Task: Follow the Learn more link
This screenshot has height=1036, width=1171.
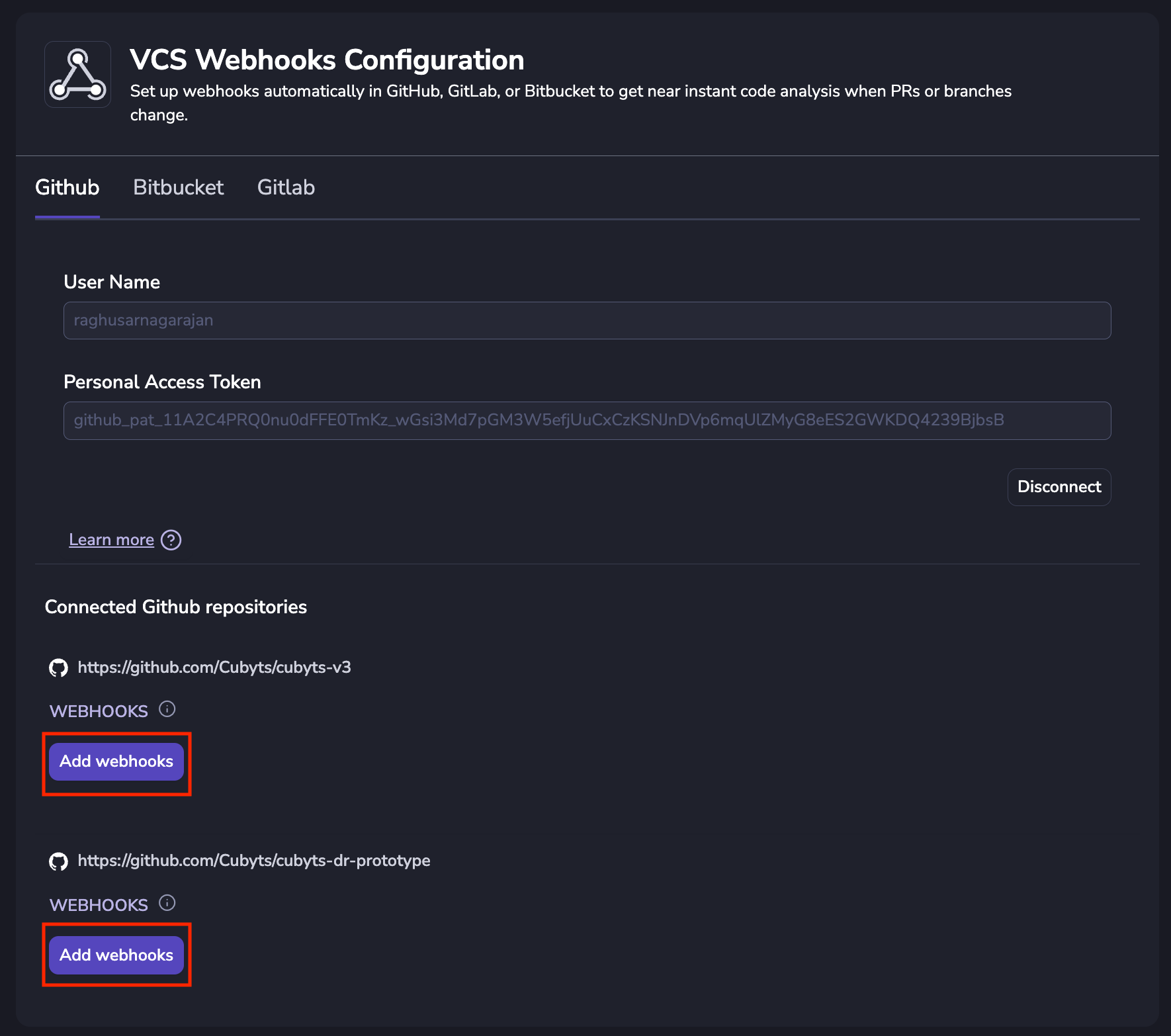Action: [x=111, y=540]
